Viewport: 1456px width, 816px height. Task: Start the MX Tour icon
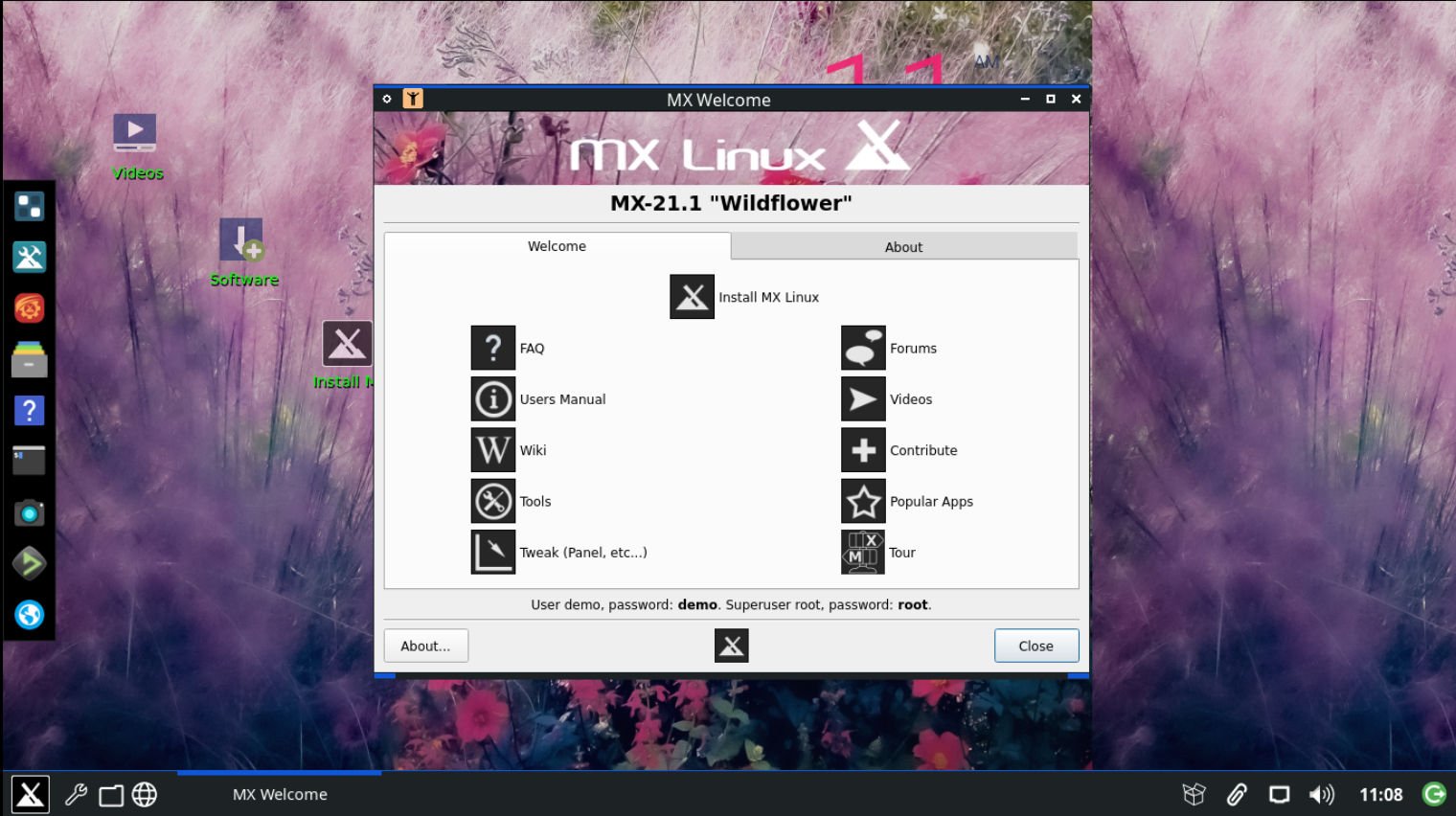tap(863, 553)
